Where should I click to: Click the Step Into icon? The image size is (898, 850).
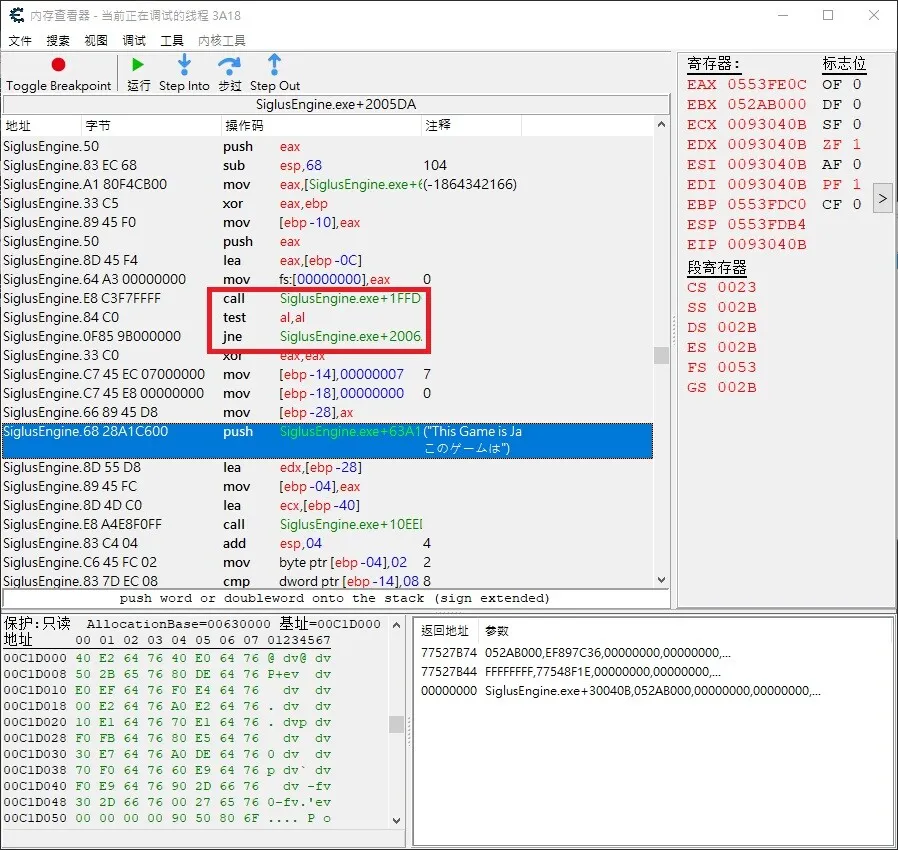pyautogui.click(x=184, y=65)
